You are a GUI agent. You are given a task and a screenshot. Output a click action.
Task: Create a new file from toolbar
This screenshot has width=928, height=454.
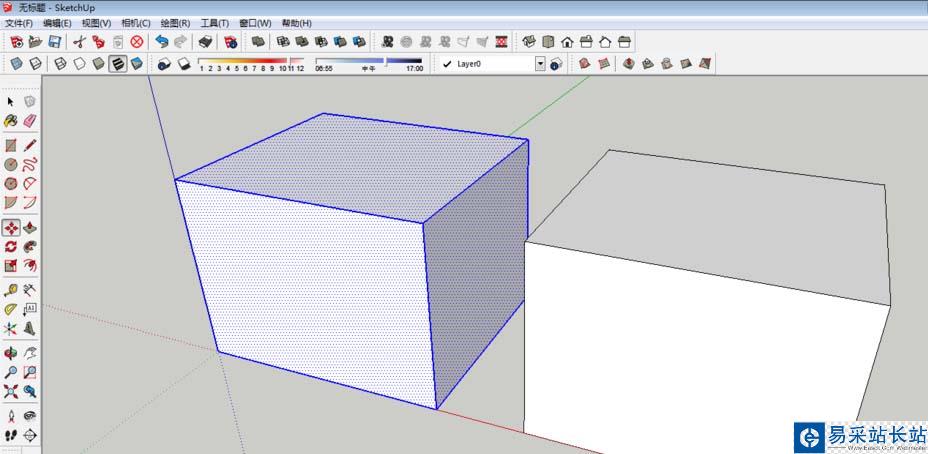click(17, 41)
